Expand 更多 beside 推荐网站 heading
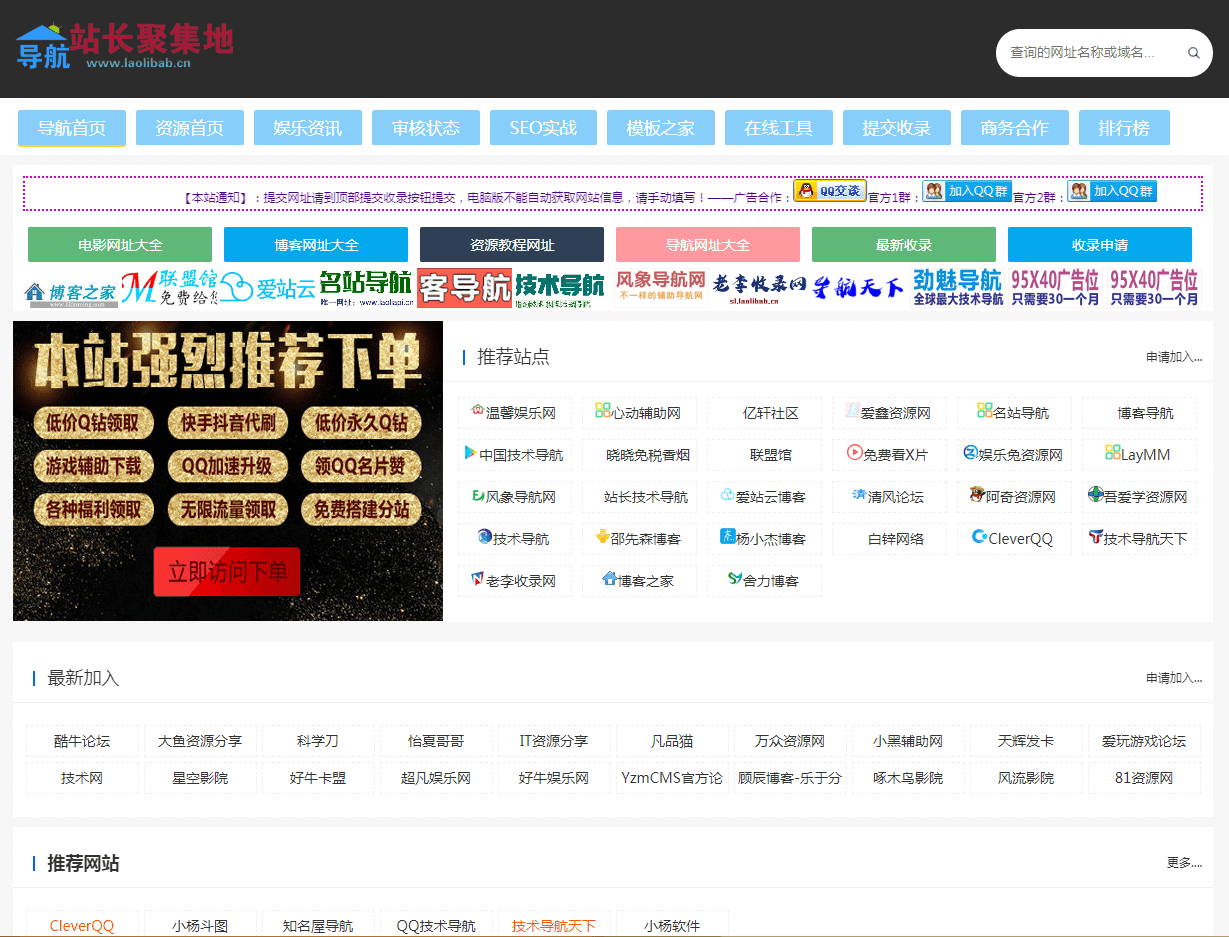The width and height of the screenshot is (1229, 937). tap(1183, 863)
